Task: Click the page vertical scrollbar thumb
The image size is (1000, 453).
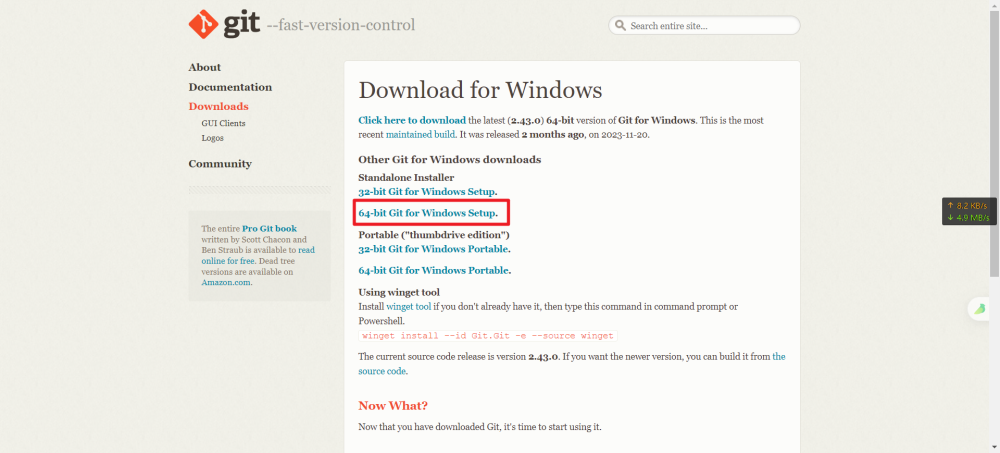Action: (x=995, y=144)
